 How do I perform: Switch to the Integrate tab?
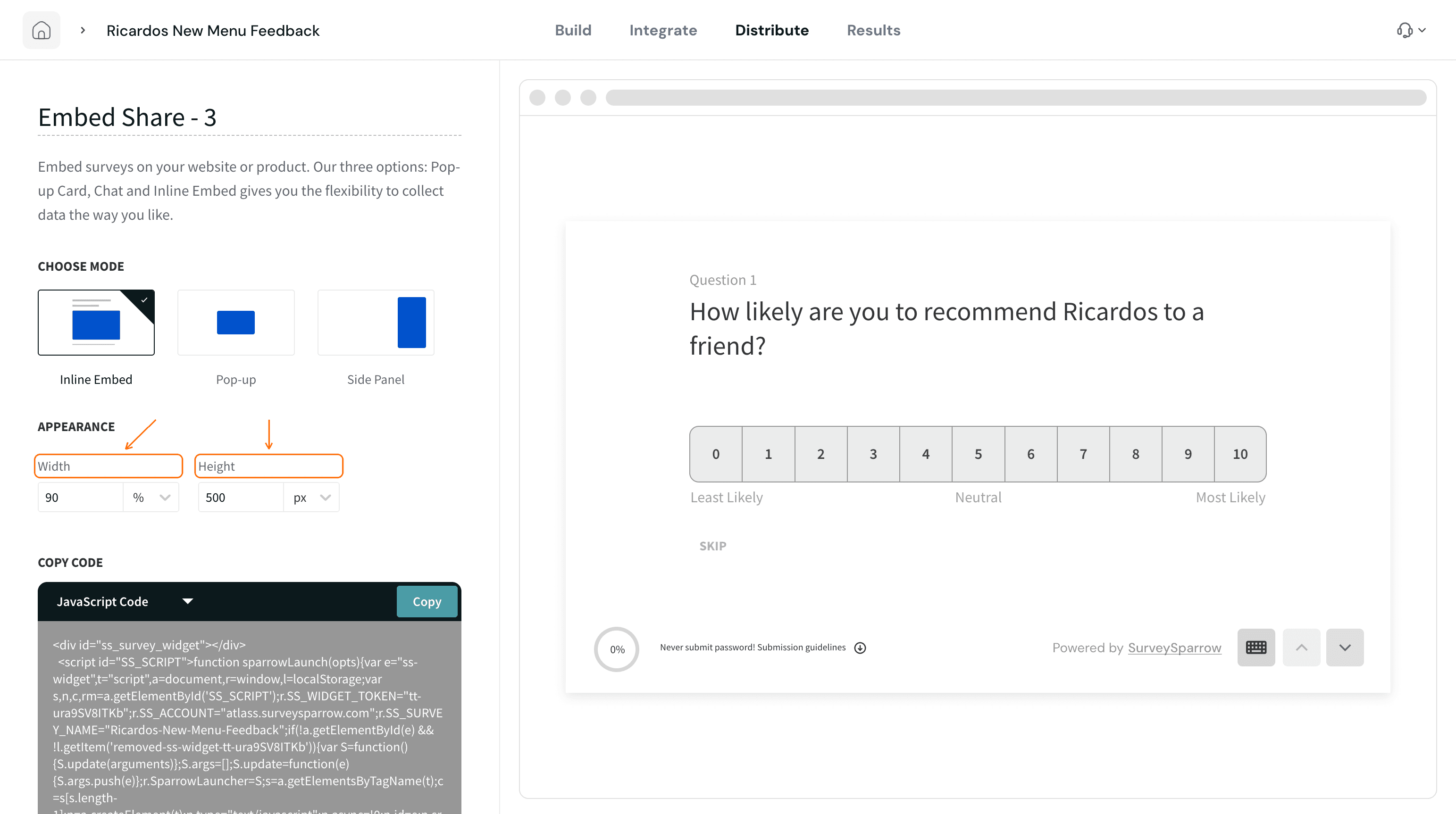(x=663, y=31)
